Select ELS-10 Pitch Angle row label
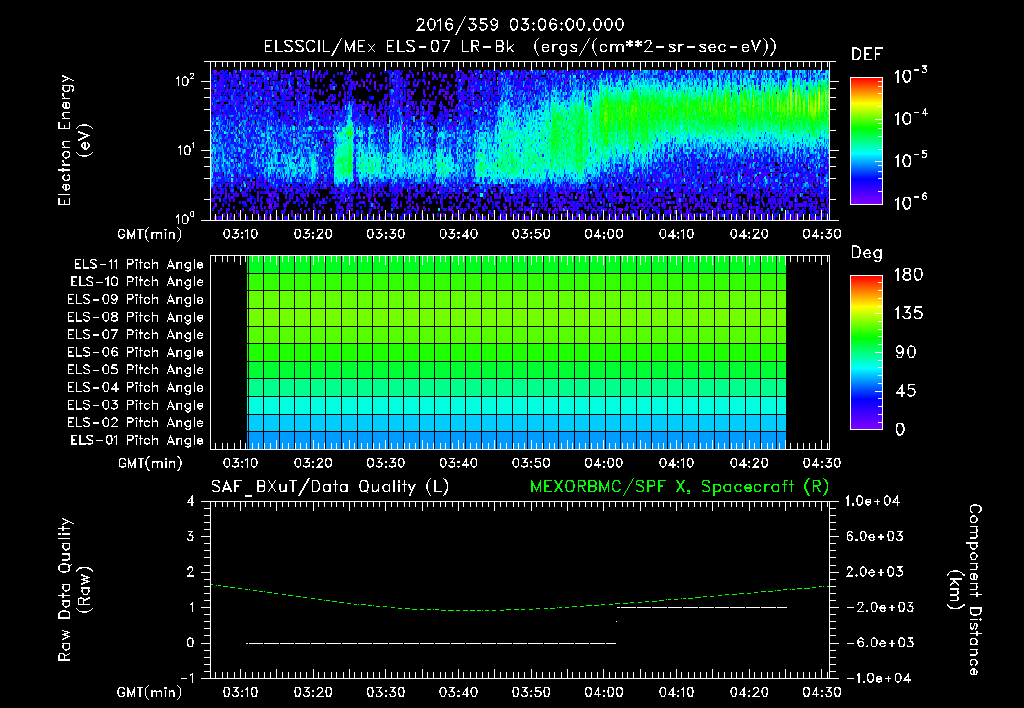The height and width of the screenshot is (708, 1024). (x=136, y=282)
